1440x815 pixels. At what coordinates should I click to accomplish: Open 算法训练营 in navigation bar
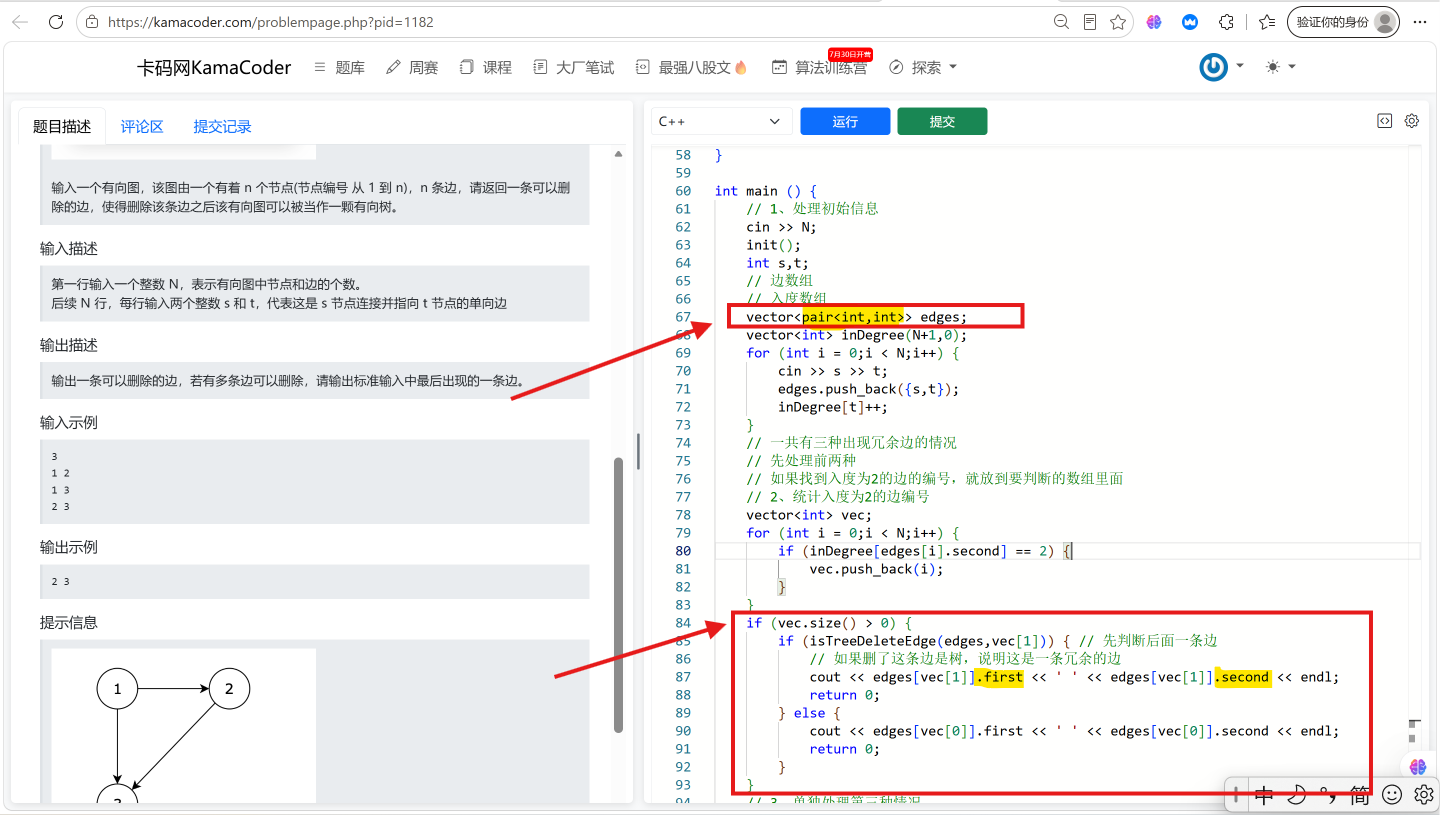pos(819,67)
